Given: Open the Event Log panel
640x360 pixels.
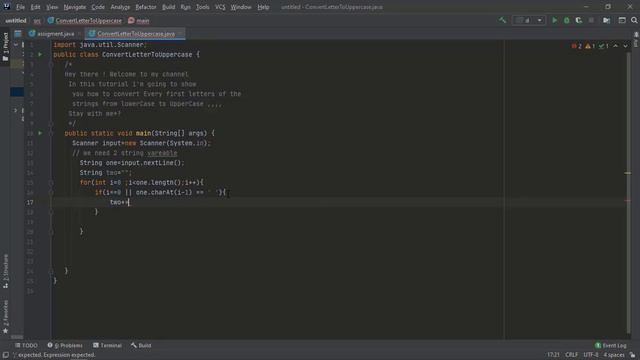Looking at the screenshot, I should (x=611, y=345).
